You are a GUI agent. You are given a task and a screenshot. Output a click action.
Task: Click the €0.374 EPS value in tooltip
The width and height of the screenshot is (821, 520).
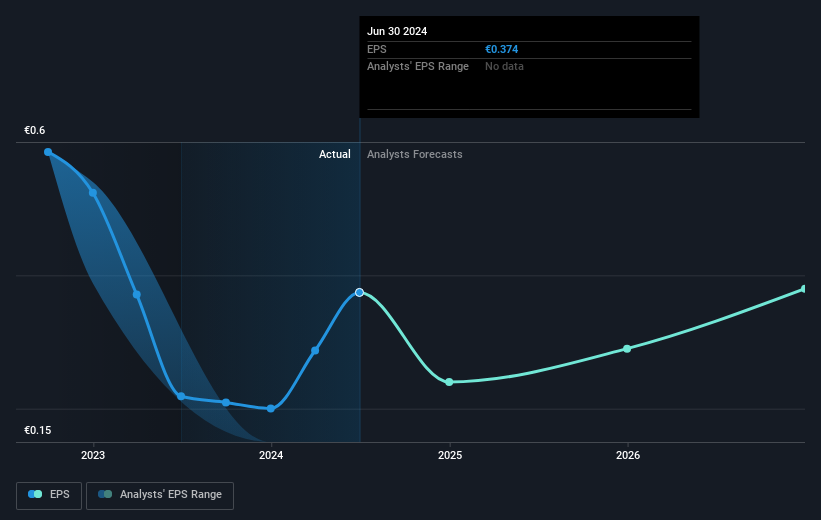click(x=502, y=49)
